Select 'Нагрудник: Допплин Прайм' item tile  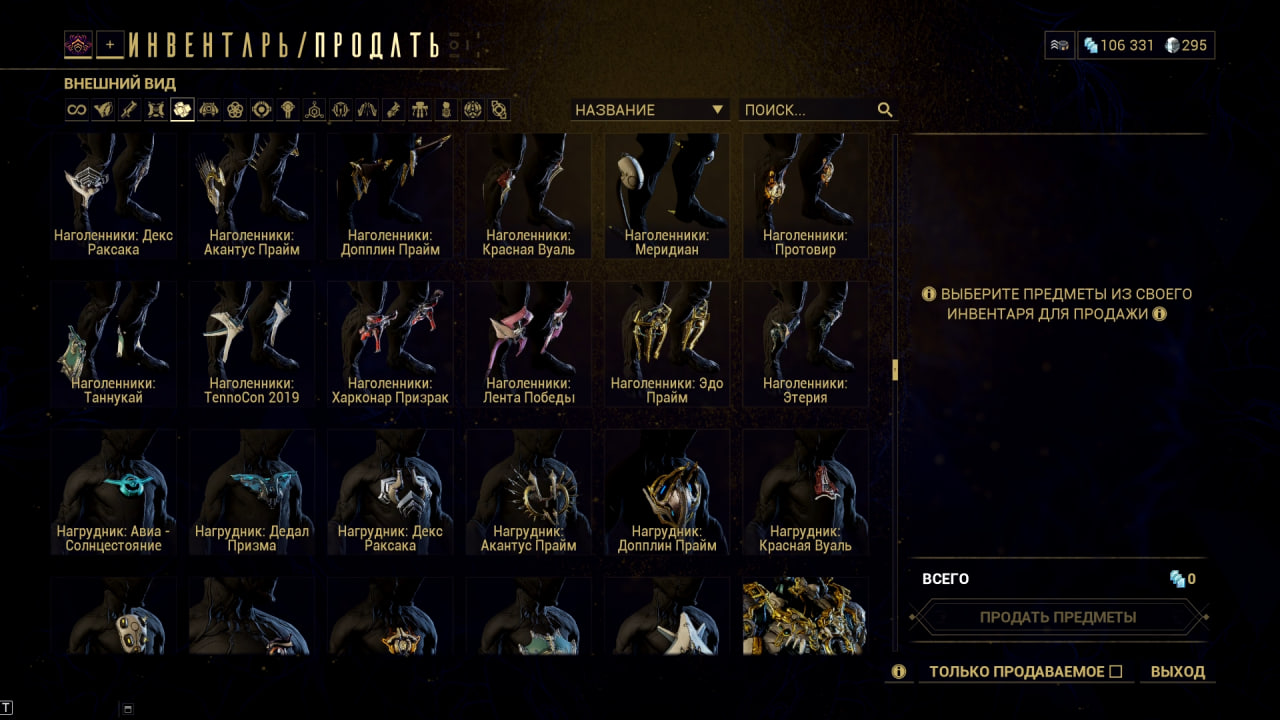point(666,492)
